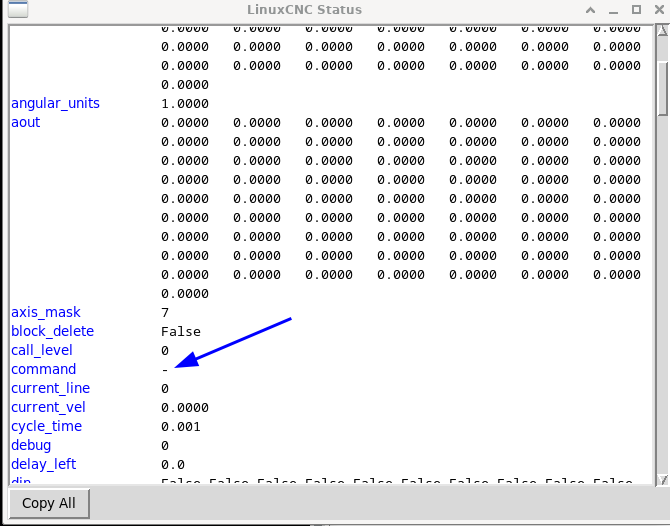
Task: Click the axis_mask value 7
Action: [x=165, y=313]
